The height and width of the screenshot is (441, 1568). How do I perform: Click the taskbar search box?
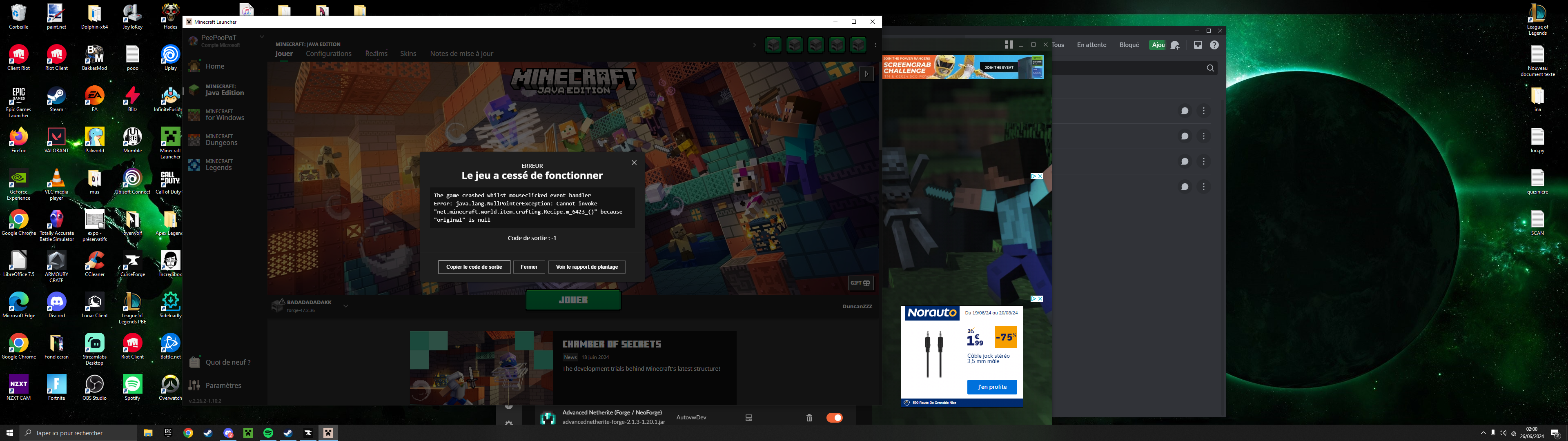pos(78,433)
